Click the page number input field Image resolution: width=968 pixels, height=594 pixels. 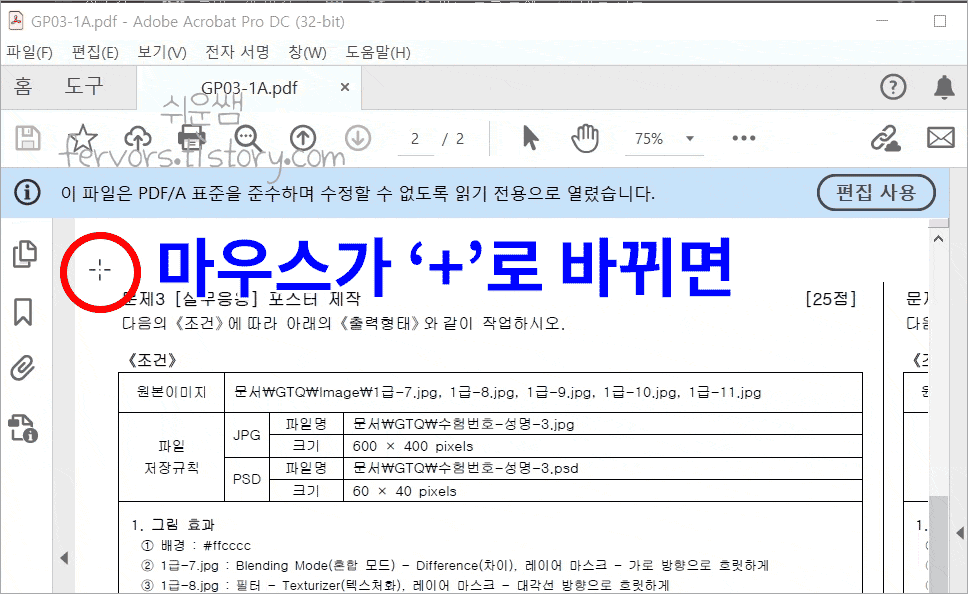(416, 139)
